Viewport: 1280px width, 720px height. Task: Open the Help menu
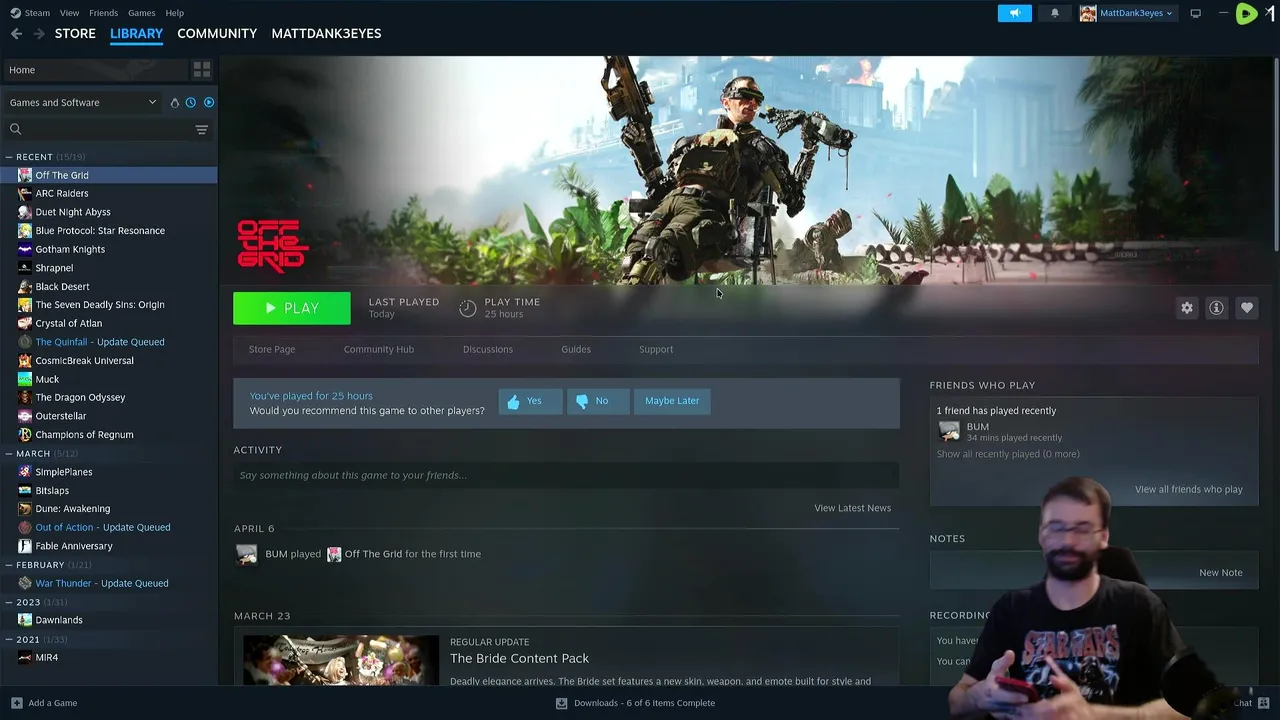(174, 13)
